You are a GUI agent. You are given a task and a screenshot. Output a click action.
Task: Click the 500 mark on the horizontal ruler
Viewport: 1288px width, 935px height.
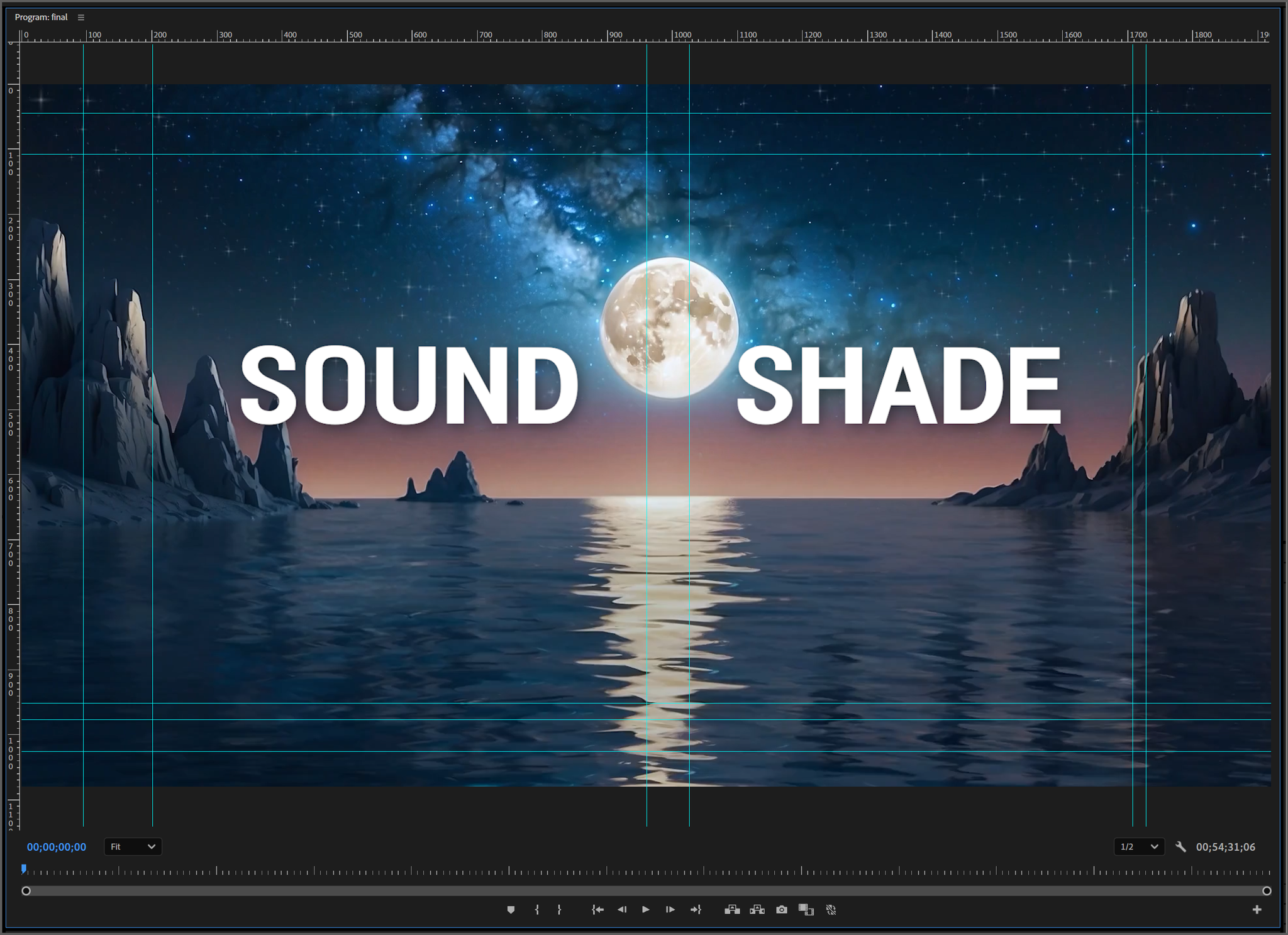(355, 35)
